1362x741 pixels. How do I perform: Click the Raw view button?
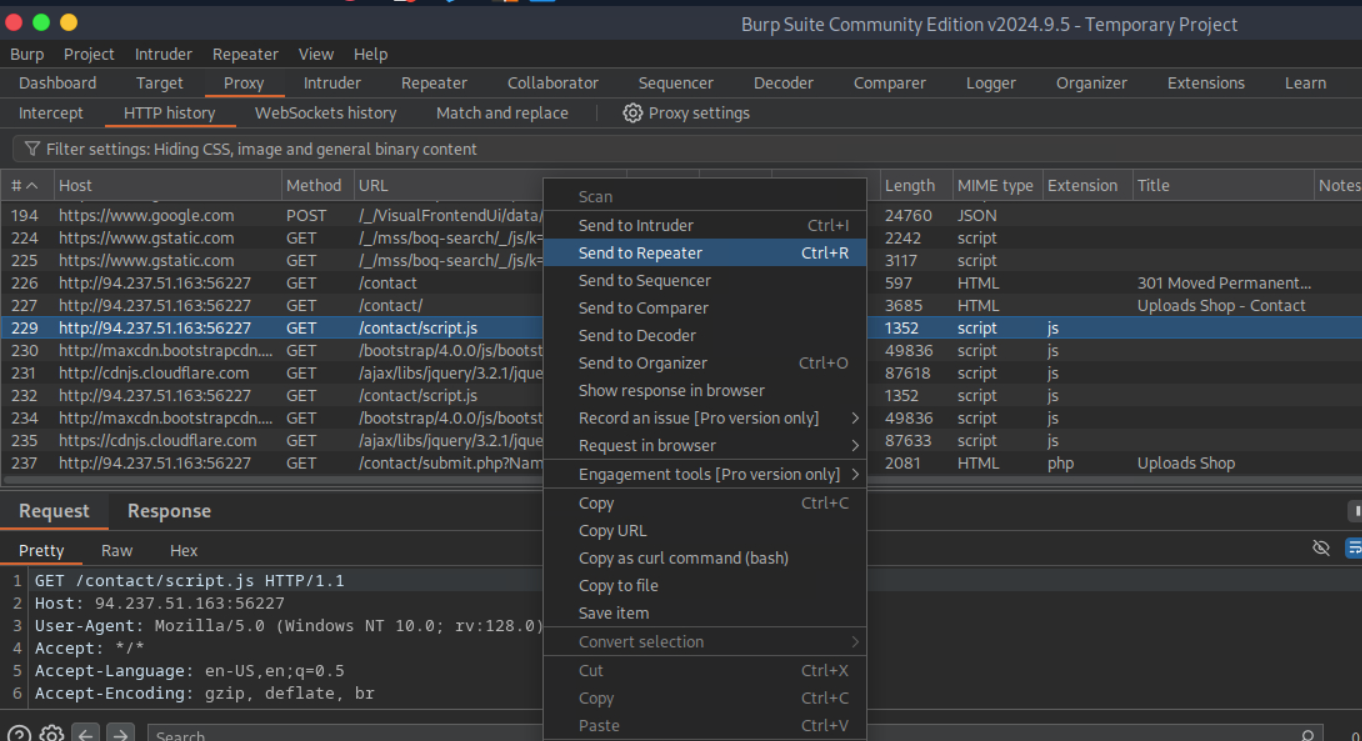(117, 551)
